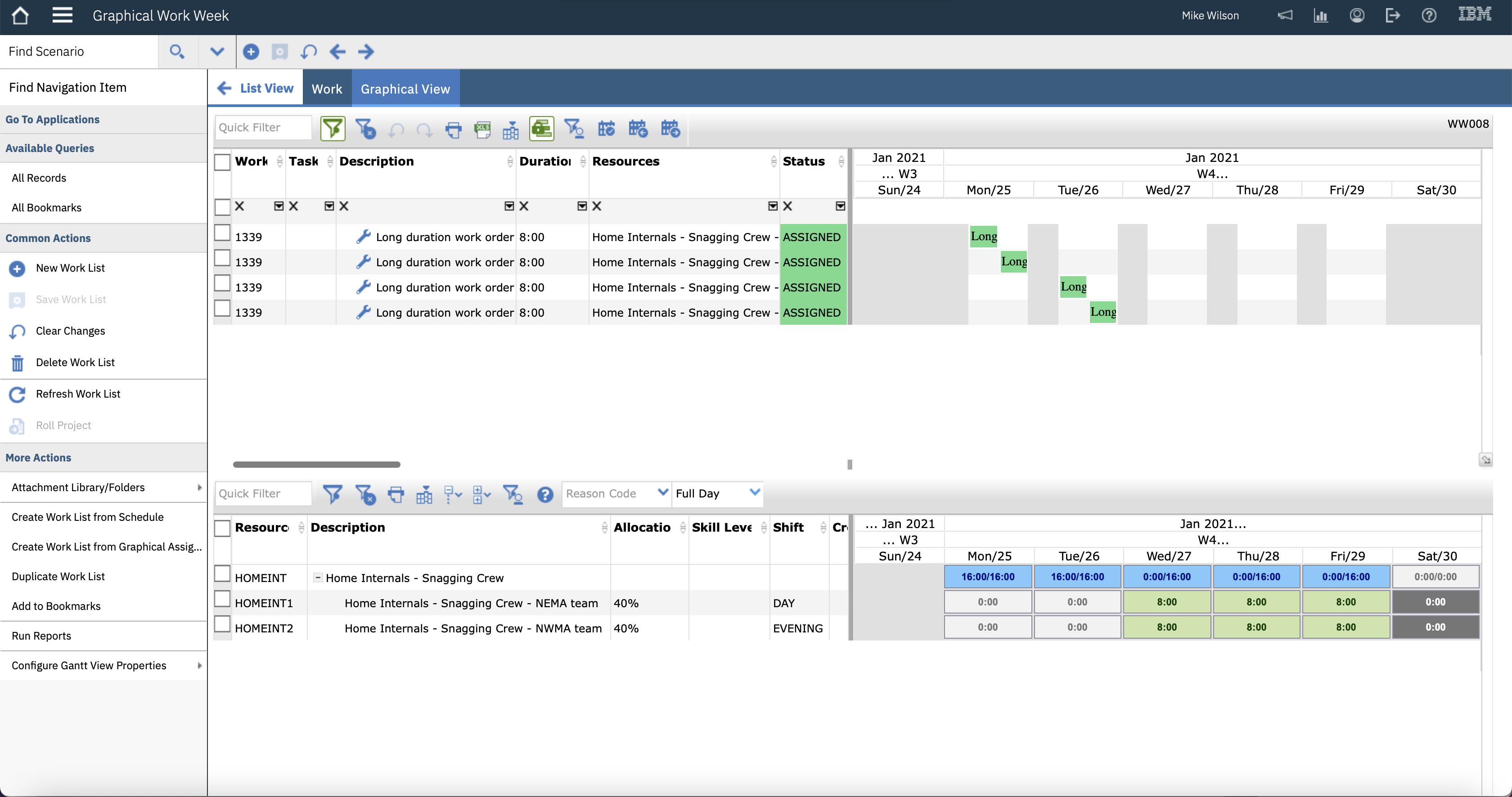Click the upper work Quick Filter field

(263, 127)
